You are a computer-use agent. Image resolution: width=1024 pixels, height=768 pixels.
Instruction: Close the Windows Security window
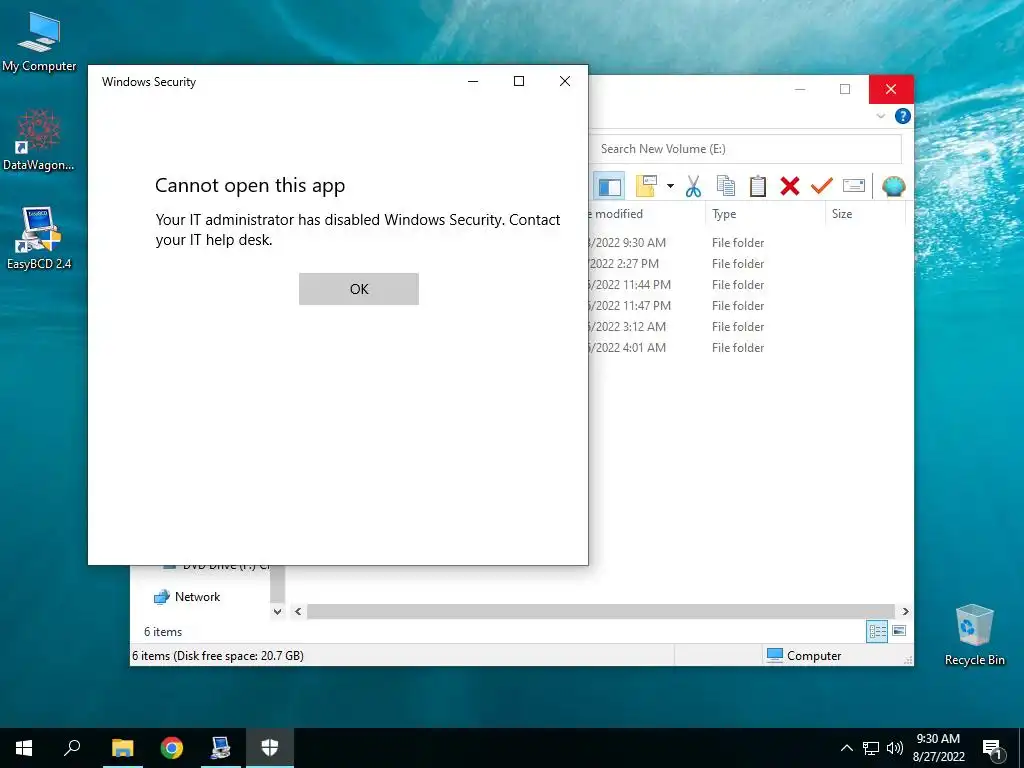pyautogui.click(x=565, y=81)
